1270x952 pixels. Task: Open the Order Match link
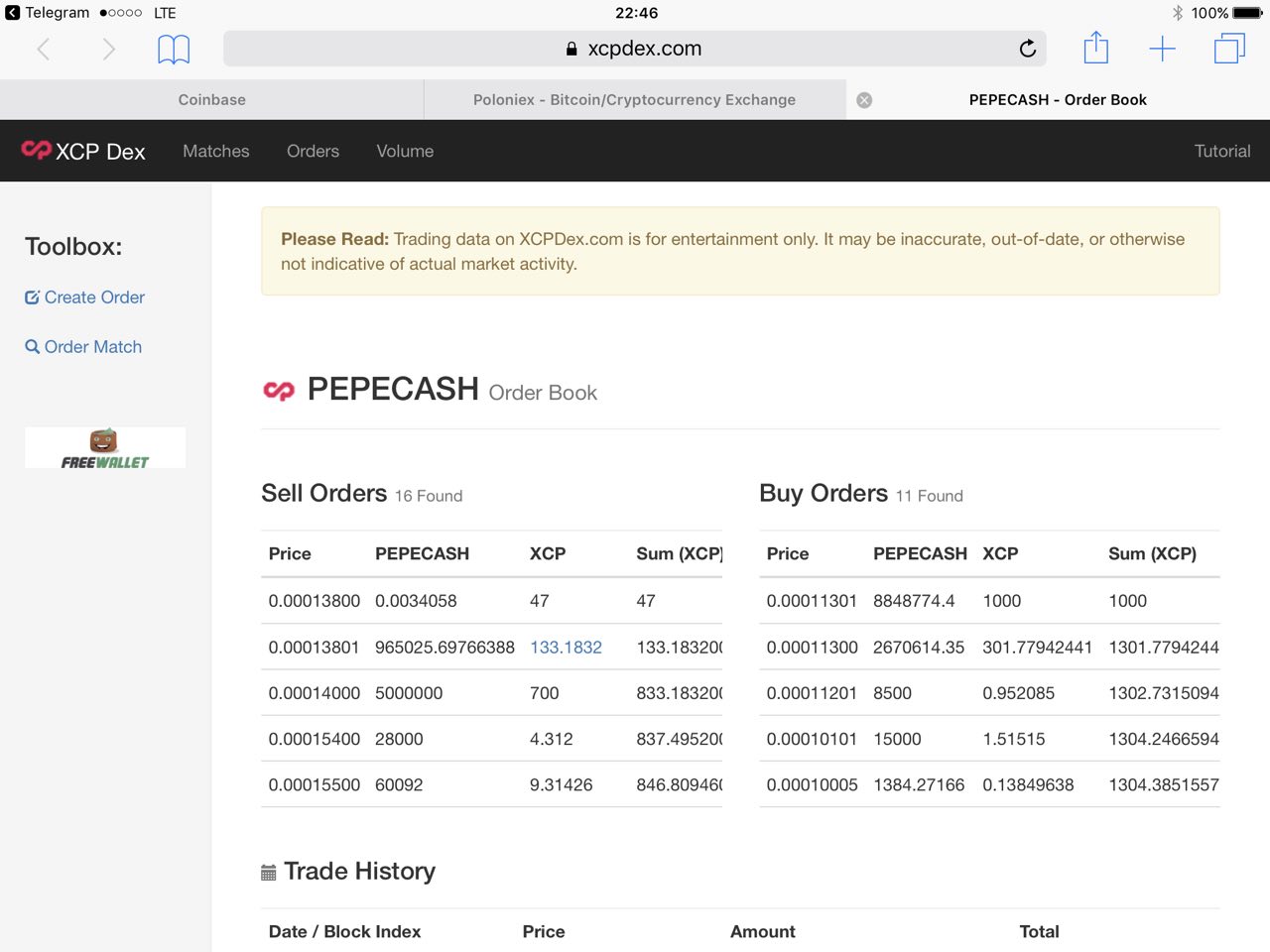pyautogui.click(x=93, y=347)
